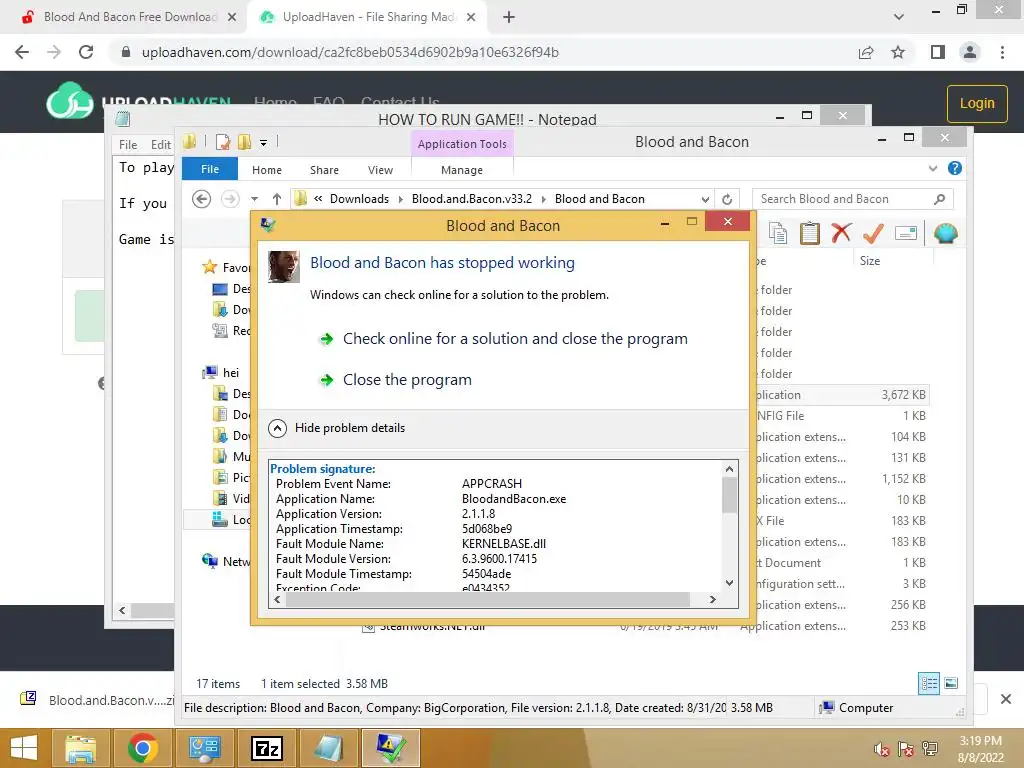This screenshot has height=768, width=1024.
Task: Open Explorer help question mark icon
Action: point(955,168)
